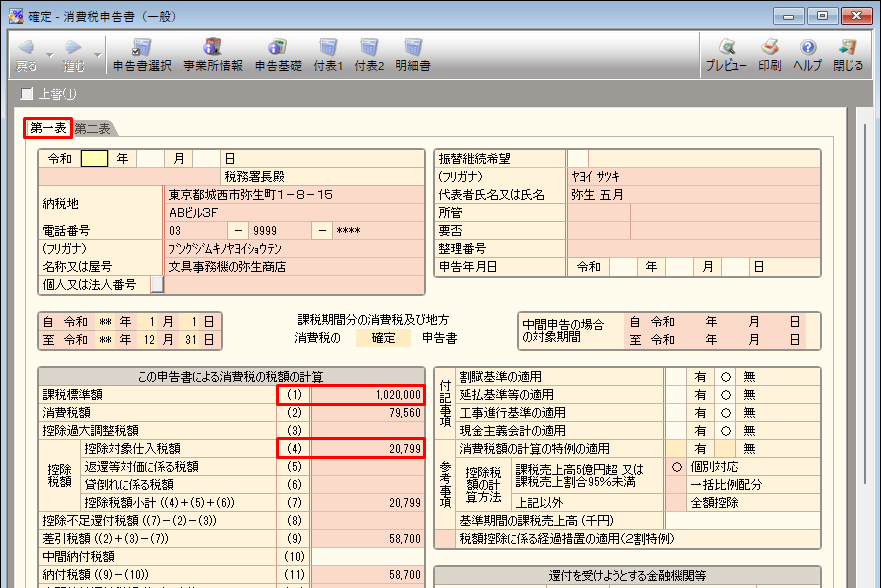
Task: Open the 付表2 form
Action: pos(369,55)
